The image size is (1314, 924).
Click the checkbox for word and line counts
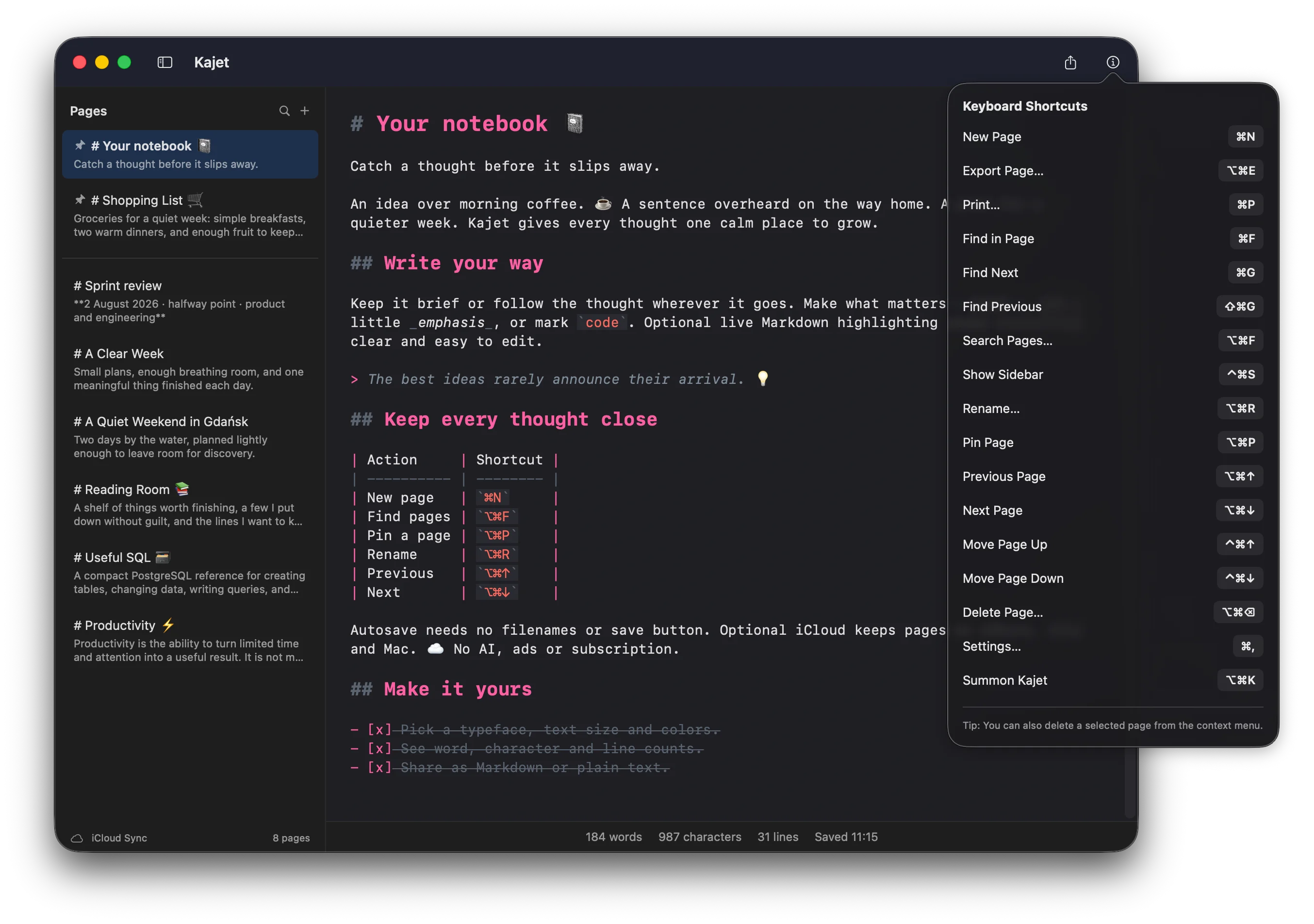(x=379, y=749)
